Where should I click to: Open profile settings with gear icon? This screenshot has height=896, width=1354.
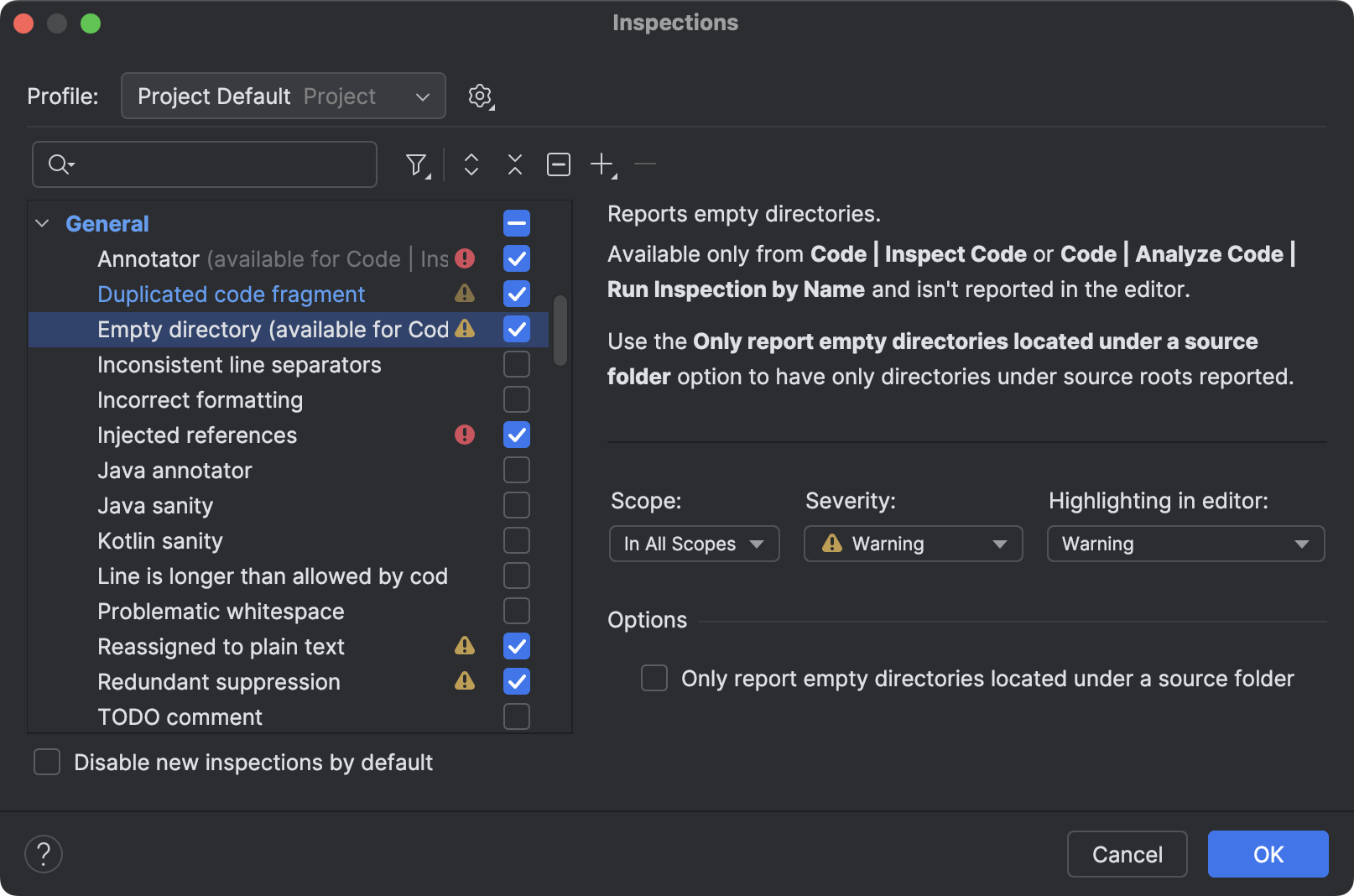pos(480,96)
